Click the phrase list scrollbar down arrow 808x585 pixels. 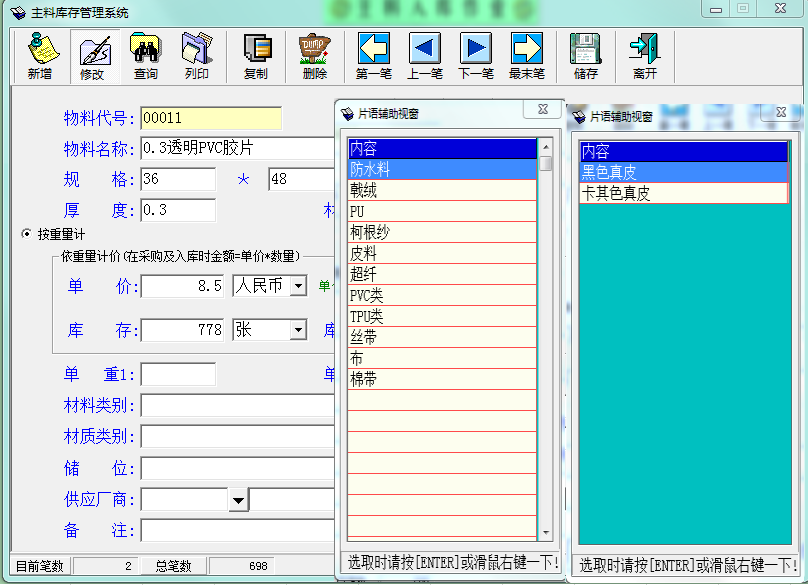click(546, 533)
